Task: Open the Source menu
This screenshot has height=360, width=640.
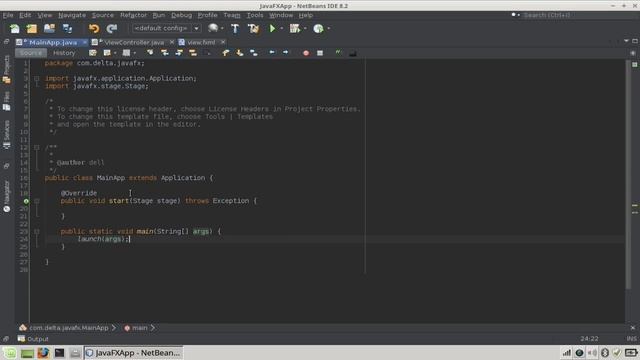Action: 102,15
